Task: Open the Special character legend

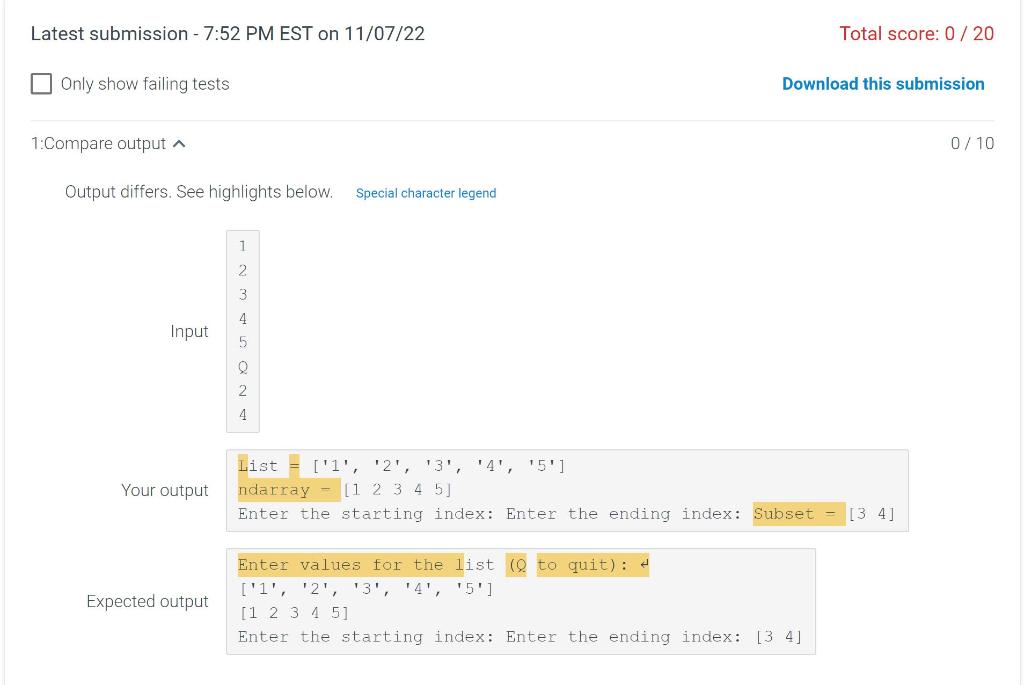Action: [426, 193]
